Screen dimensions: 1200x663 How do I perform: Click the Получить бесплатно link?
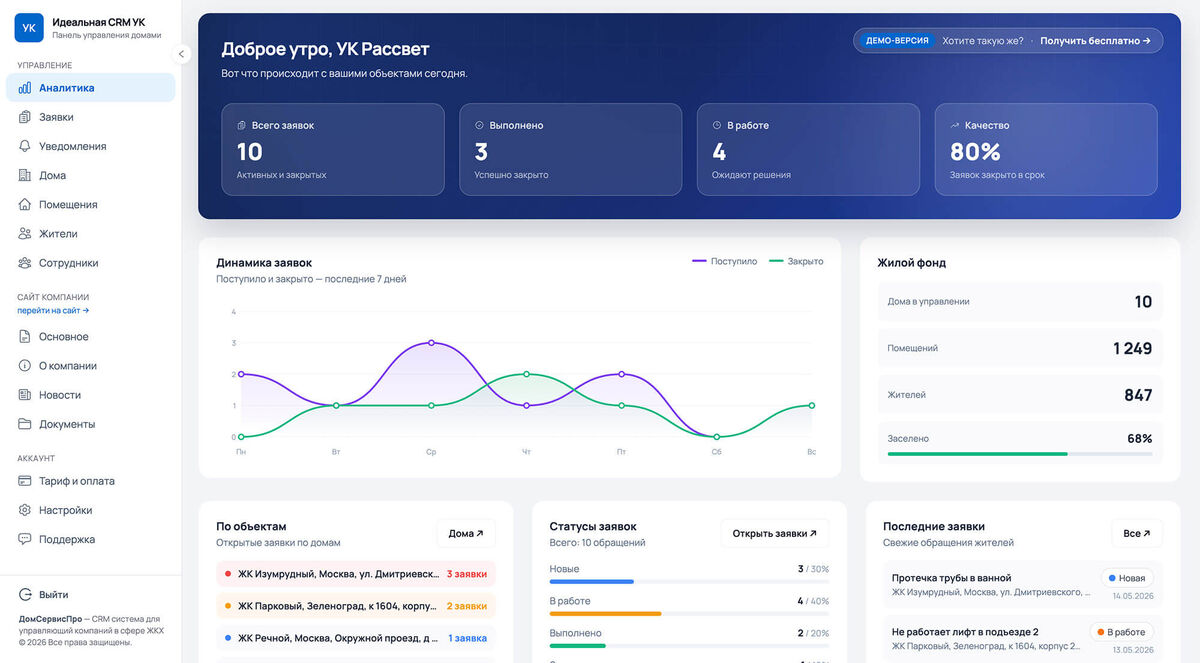tap(1095, 41)
